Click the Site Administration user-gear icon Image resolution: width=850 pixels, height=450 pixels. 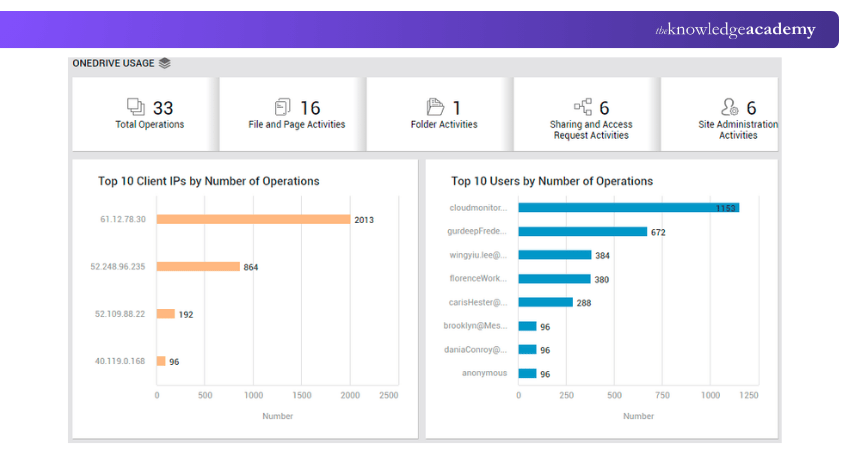coord(730,107)
